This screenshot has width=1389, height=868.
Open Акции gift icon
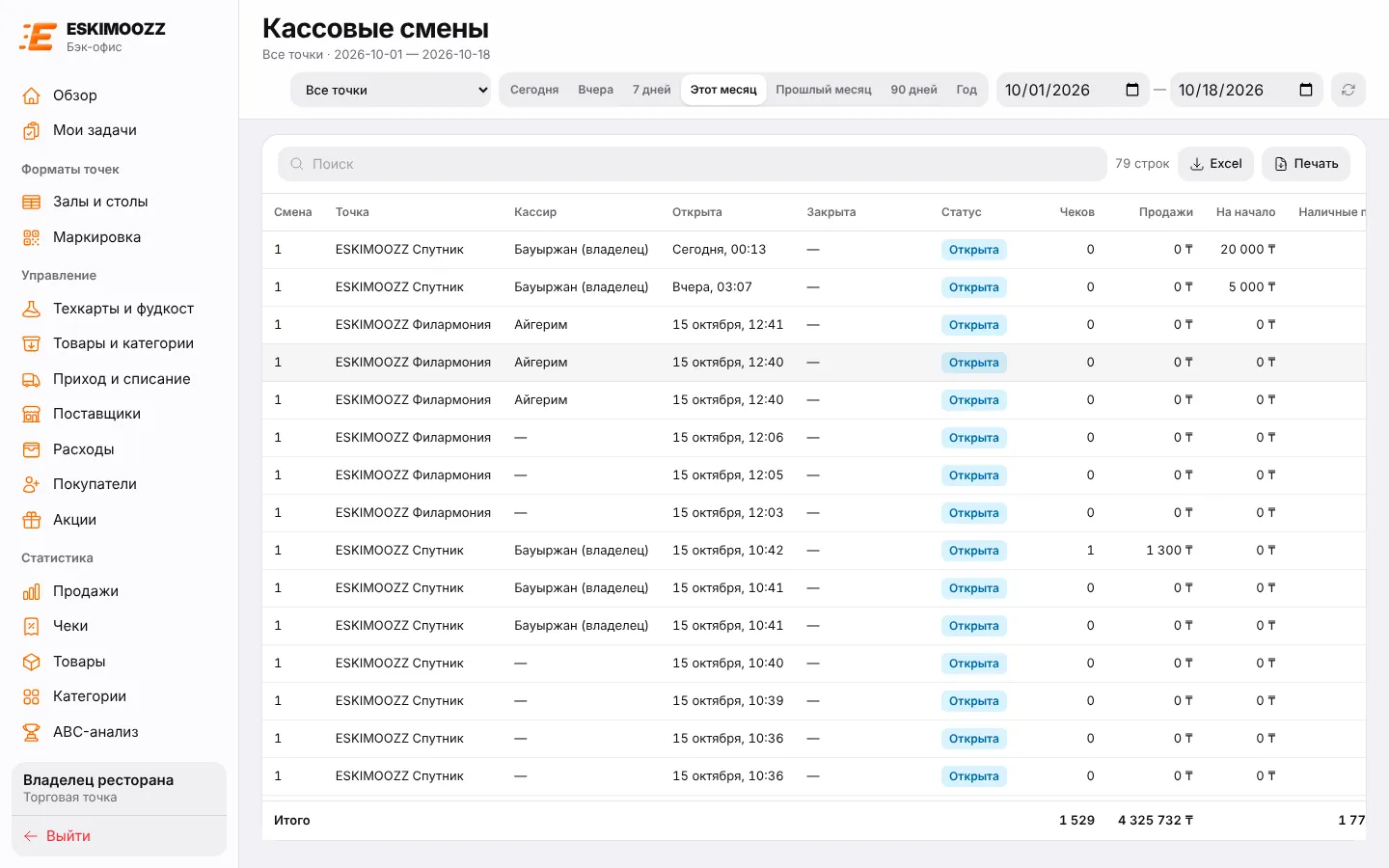tap(32, 520)
